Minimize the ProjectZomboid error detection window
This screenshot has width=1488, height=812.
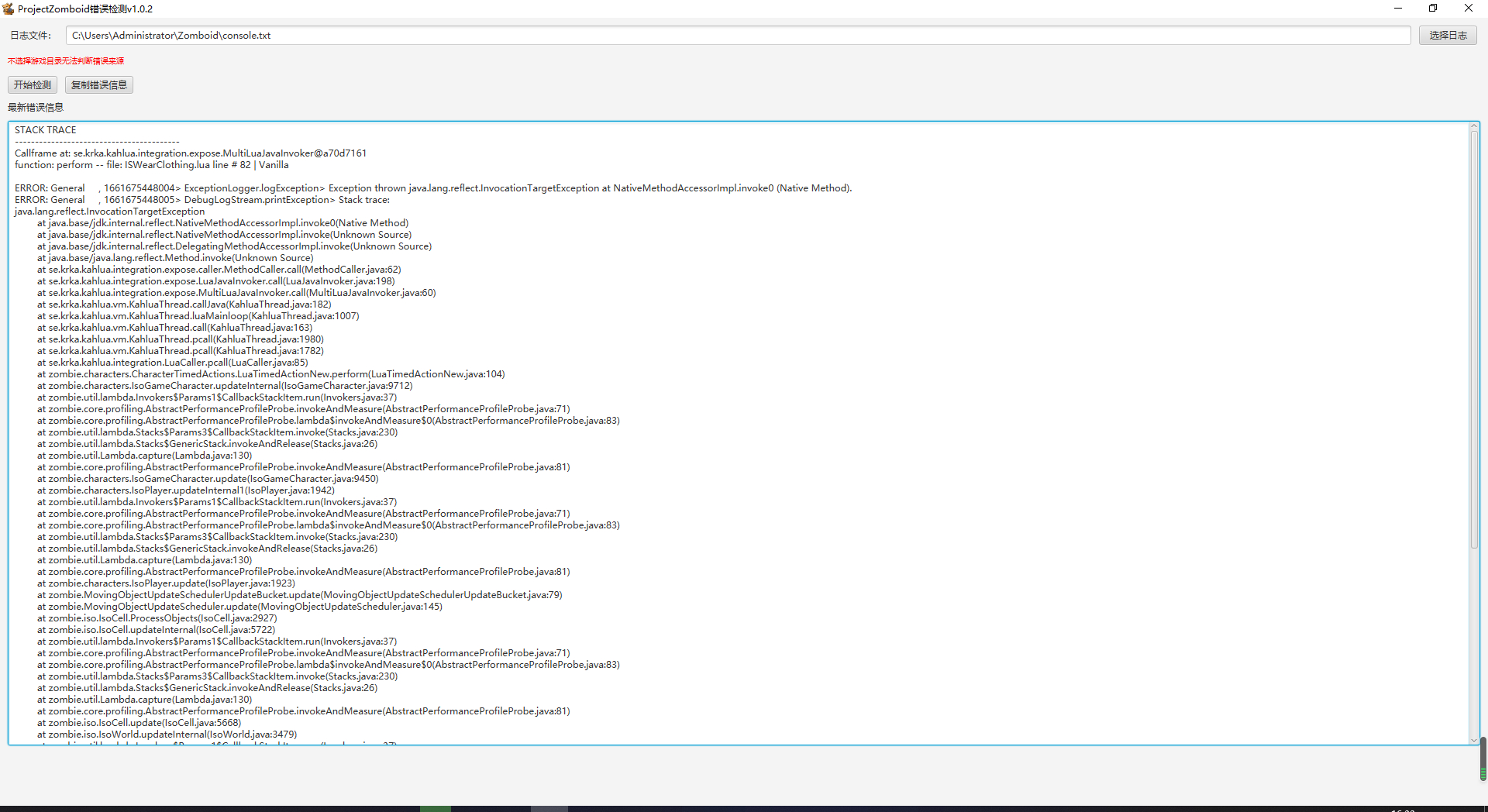tap(1398, 9)
